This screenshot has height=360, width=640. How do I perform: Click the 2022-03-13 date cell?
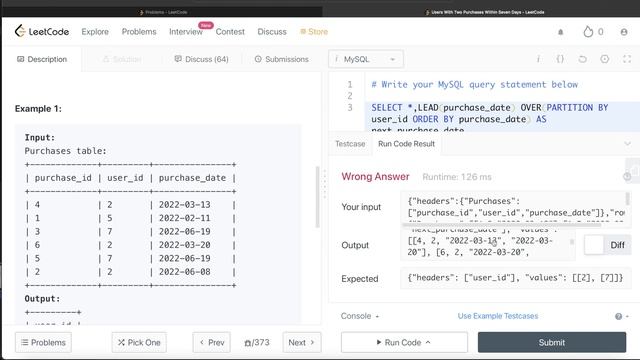pyautogui.click(x=184, y=205)
